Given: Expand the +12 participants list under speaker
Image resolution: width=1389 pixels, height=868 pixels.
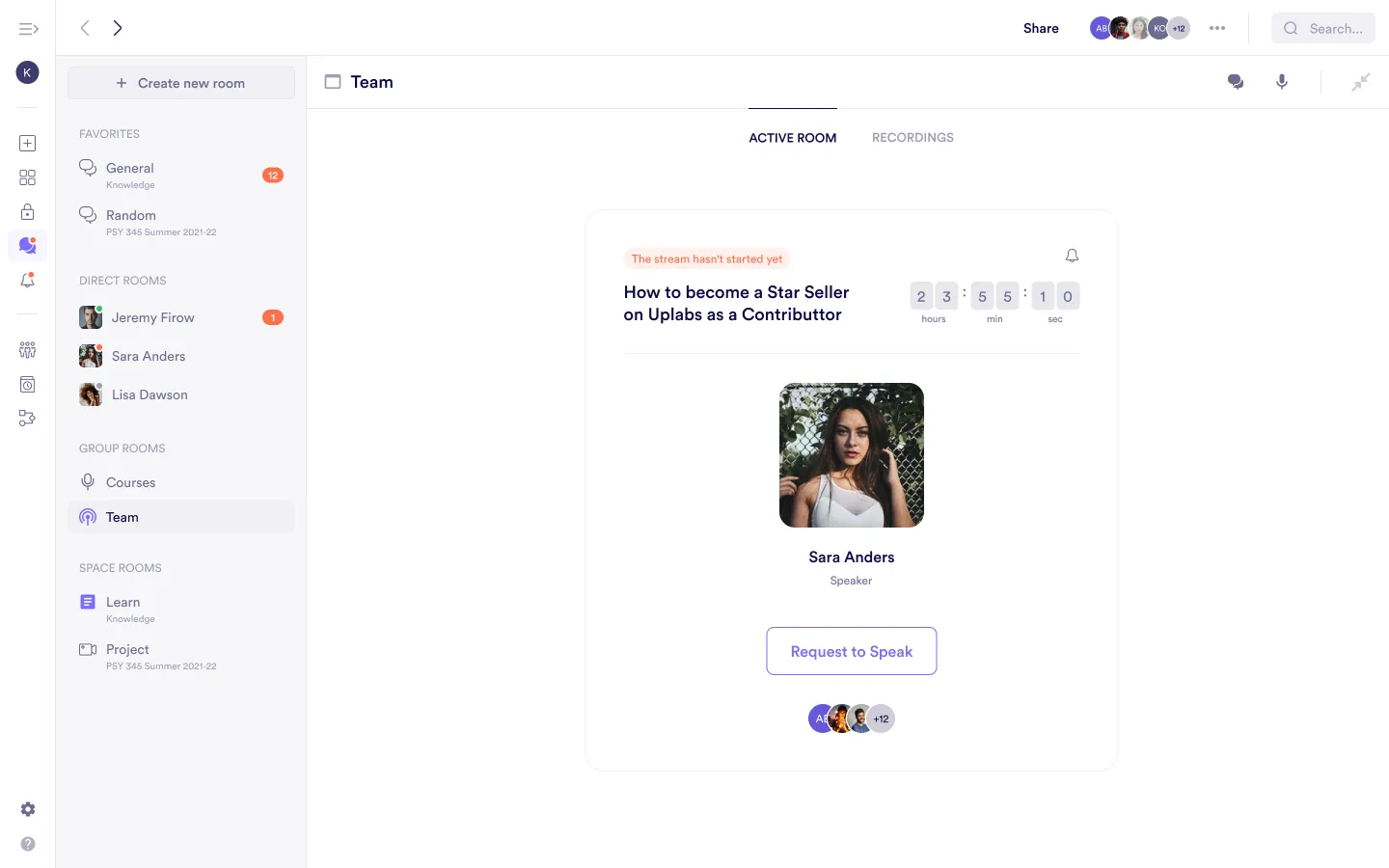Looking at the screenshot, I should coord(881,719).
